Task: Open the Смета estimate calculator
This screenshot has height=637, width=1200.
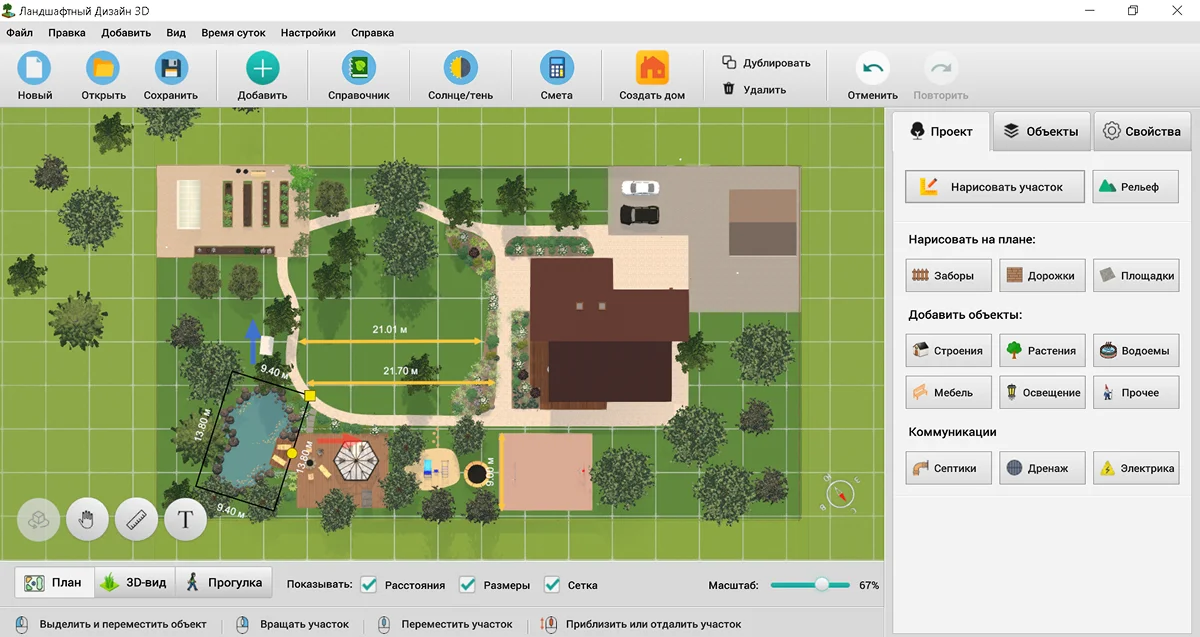Action: [556, 70]
